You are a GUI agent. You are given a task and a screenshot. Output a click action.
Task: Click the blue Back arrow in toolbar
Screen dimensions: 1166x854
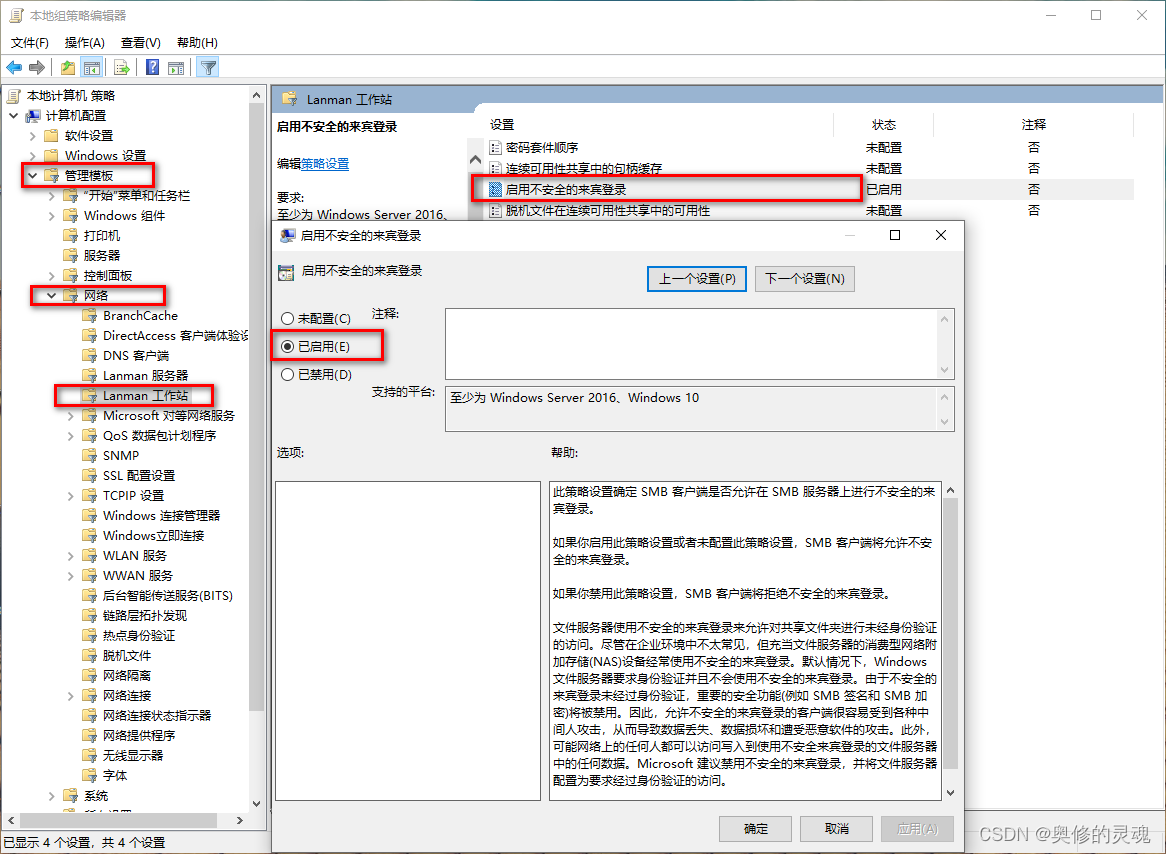[x=13, y=68]
